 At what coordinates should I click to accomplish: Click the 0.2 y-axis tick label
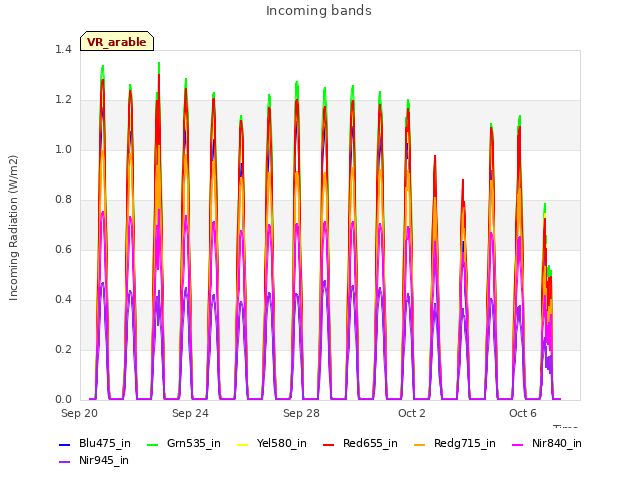coord(63,349)
